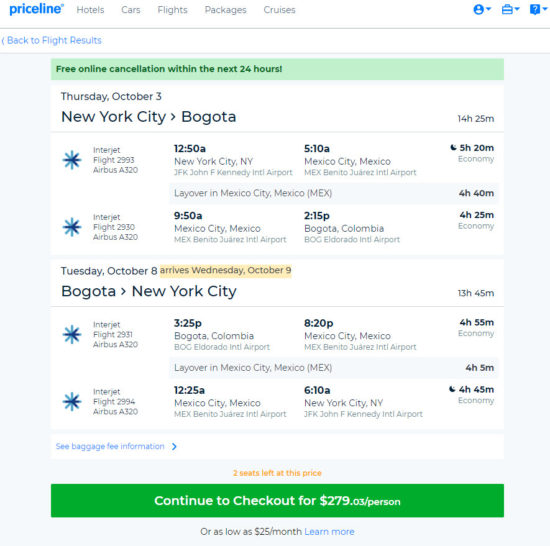This screenshot has height=546, width=550.
Task: Click the priceline logo
Action: (x=36, y=9)
